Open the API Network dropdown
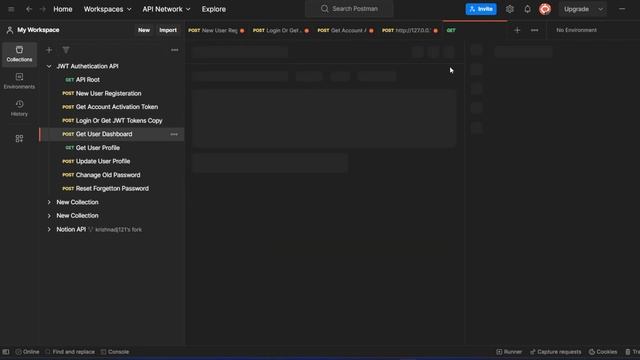 point(166,9)
